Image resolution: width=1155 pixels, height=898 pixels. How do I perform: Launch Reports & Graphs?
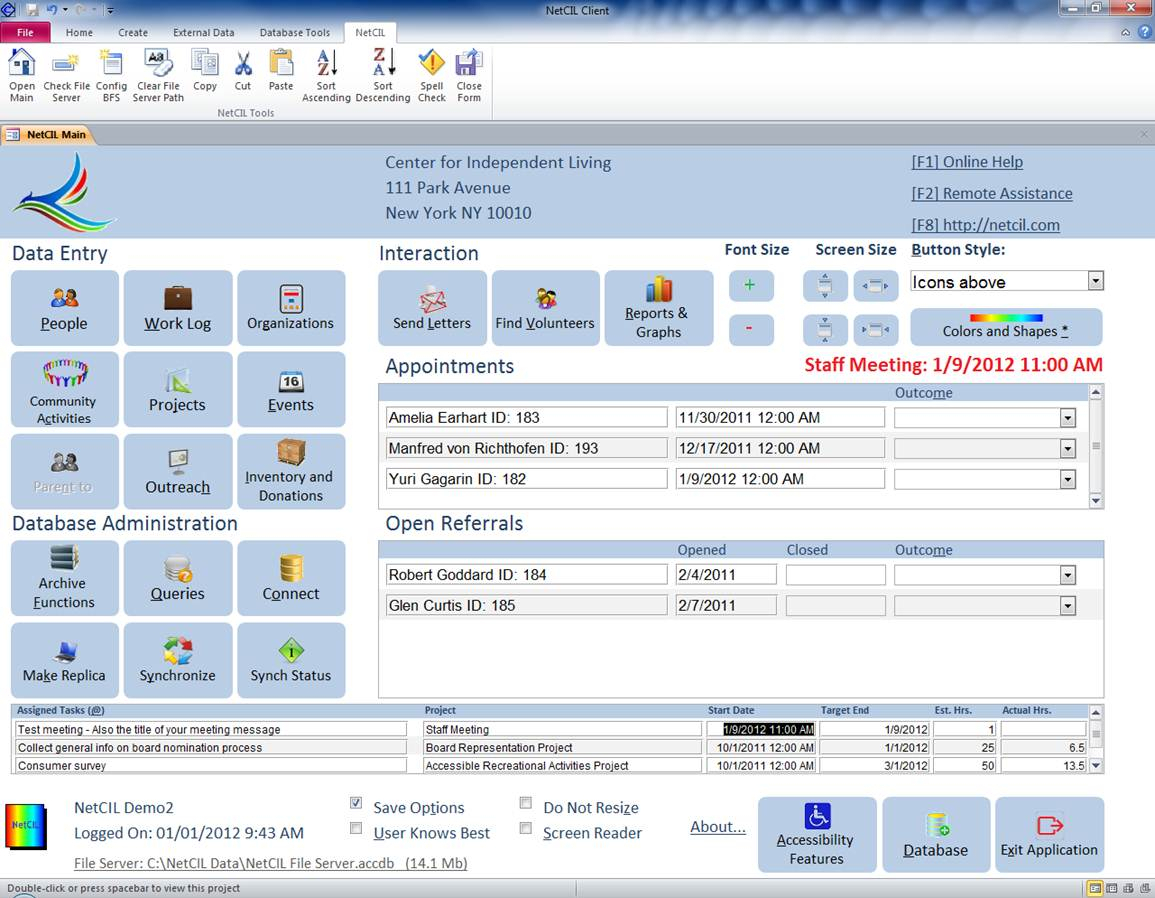coord(659,307)
